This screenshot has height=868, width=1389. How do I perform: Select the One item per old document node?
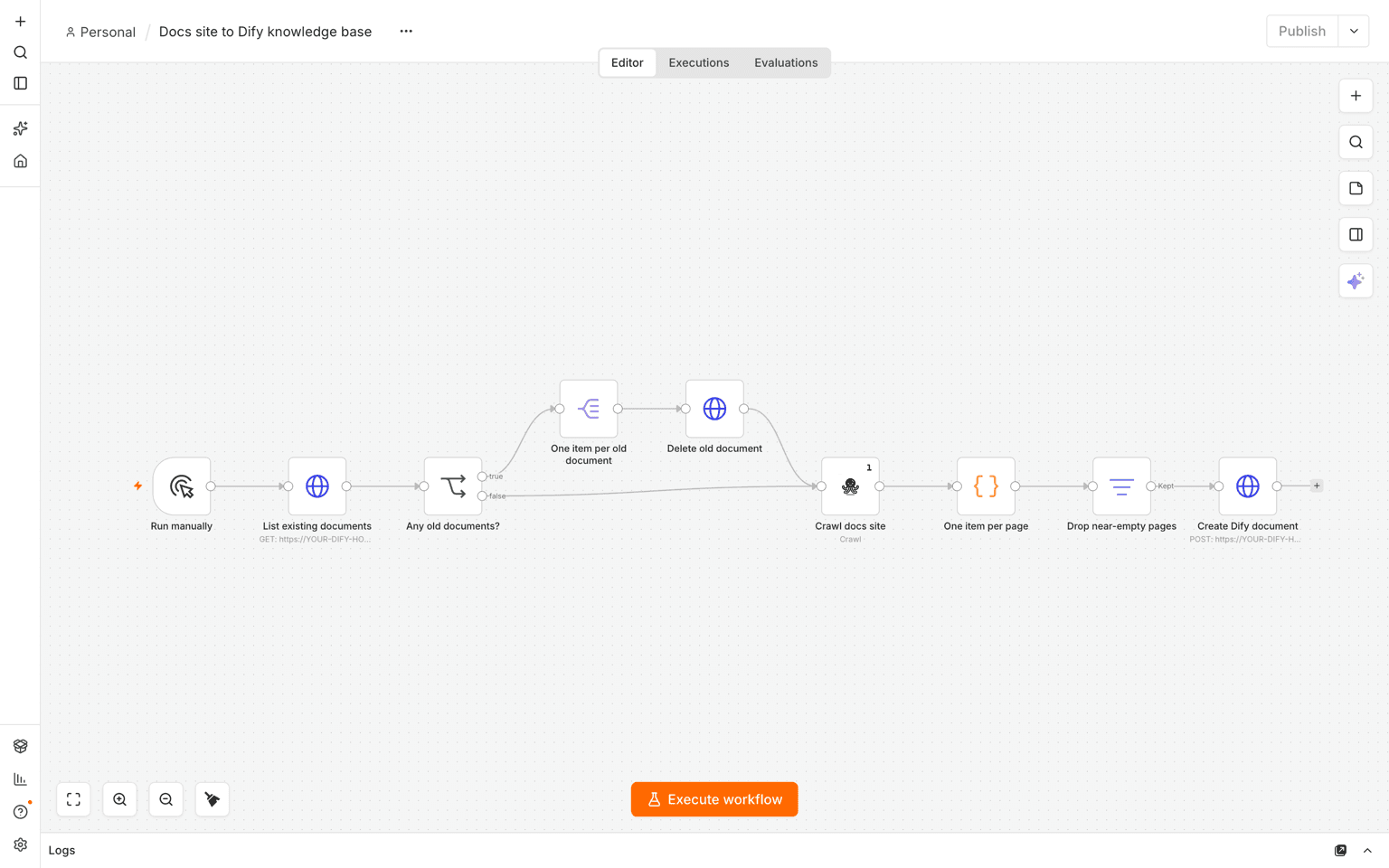tap(589, 409)
